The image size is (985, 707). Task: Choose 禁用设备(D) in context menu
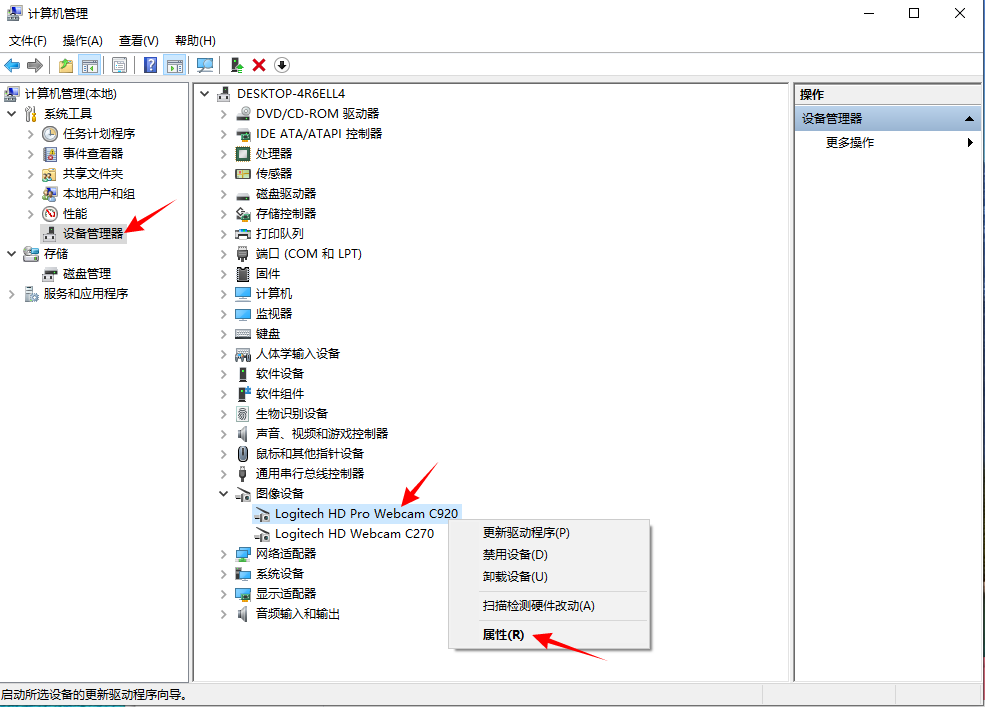click(549, 555)
